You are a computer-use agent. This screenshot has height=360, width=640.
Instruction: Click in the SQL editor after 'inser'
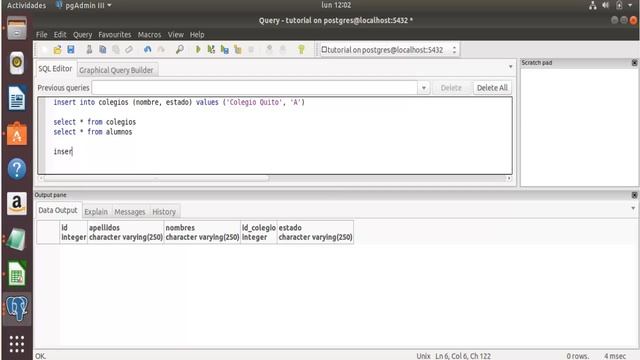pyautogui.click(x=73, y=151)
